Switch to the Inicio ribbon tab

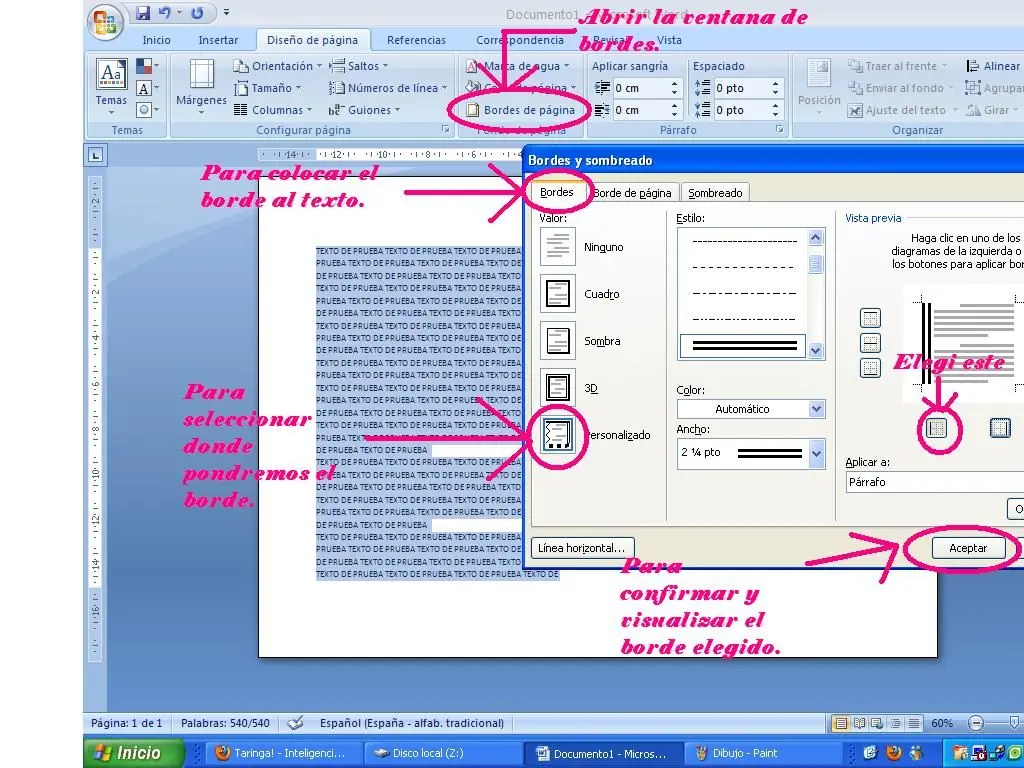(157, 40)
